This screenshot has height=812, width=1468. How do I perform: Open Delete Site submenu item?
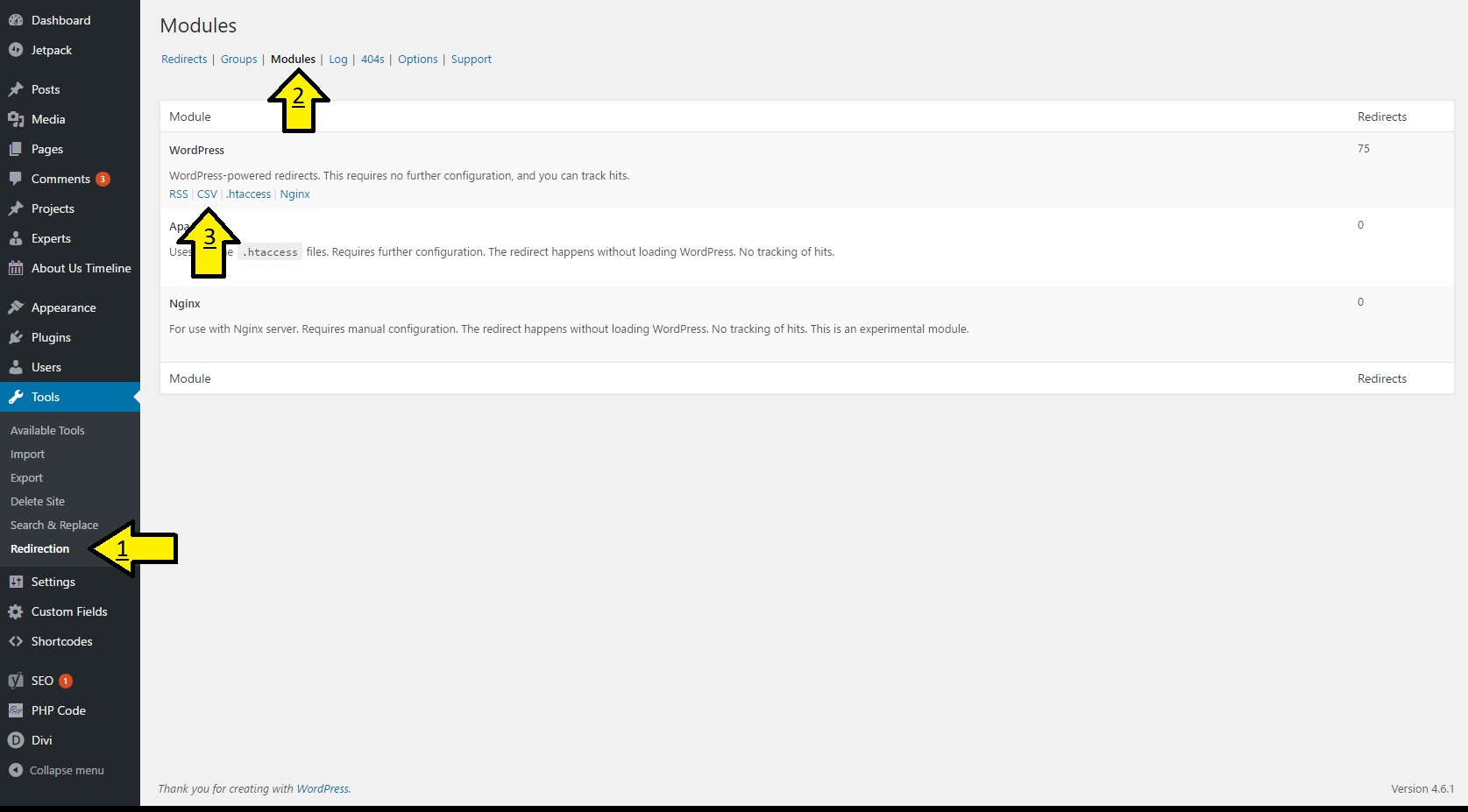point(38,501)
